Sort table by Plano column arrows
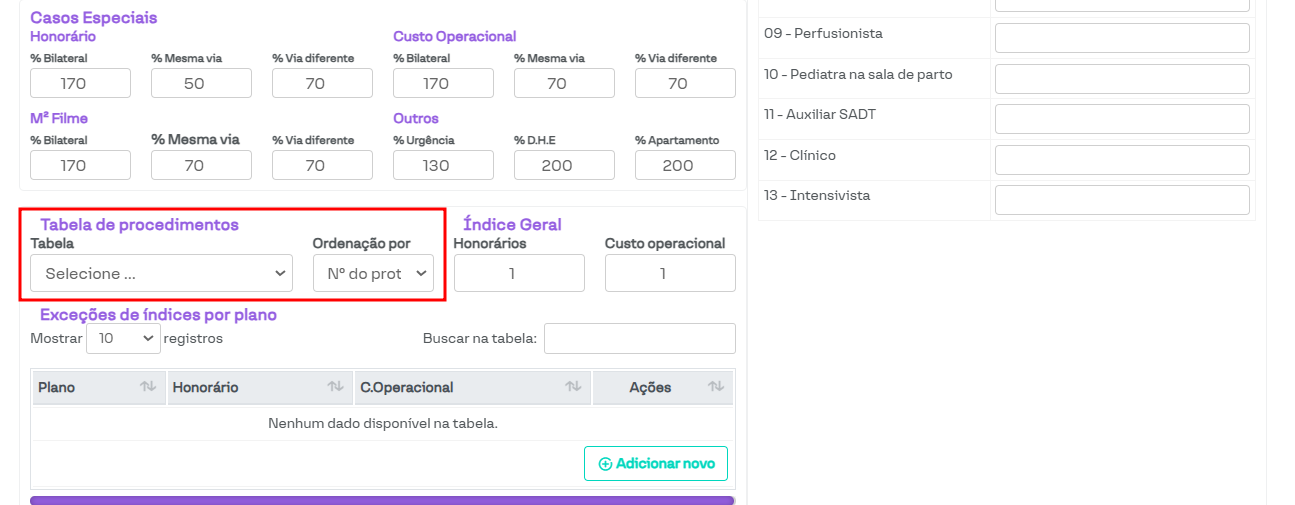Screen dimensions: 1295x505 point(148,387)
